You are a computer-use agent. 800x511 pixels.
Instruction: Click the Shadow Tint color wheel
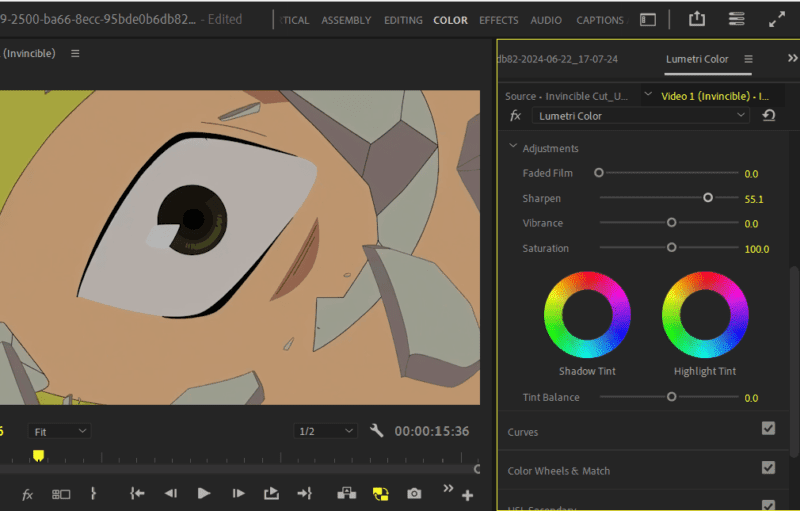(x=587, y=315)
